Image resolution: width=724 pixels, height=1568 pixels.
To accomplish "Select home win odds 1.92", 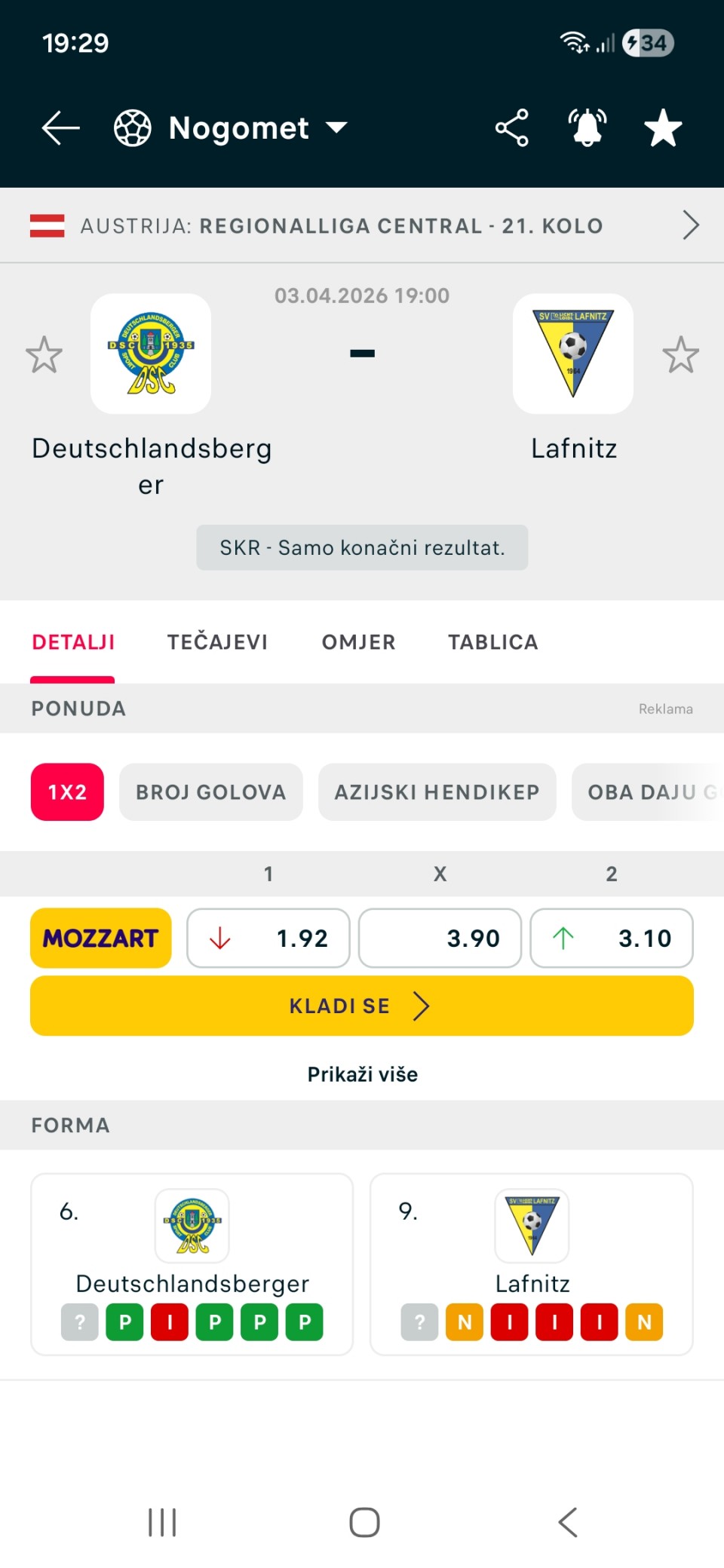I will tap(268, 939).
